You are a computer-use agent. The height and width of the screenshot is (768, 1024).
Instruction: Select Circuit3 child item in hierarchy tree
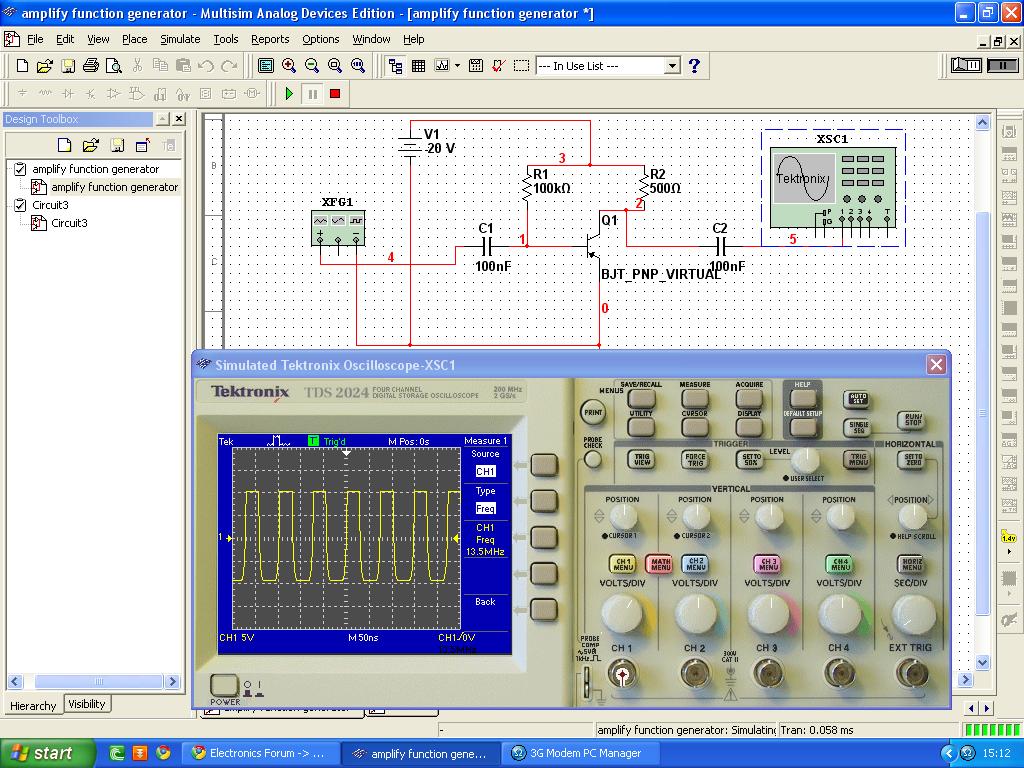coord(69,223)
